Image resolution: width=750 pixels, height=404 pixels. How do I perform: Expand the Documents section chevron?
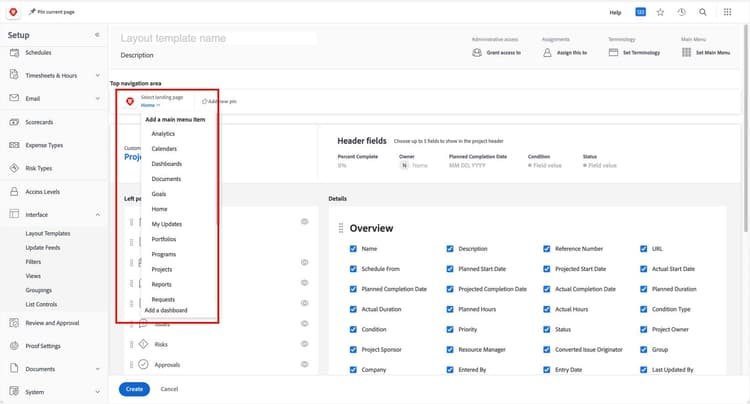click(98, 369)
